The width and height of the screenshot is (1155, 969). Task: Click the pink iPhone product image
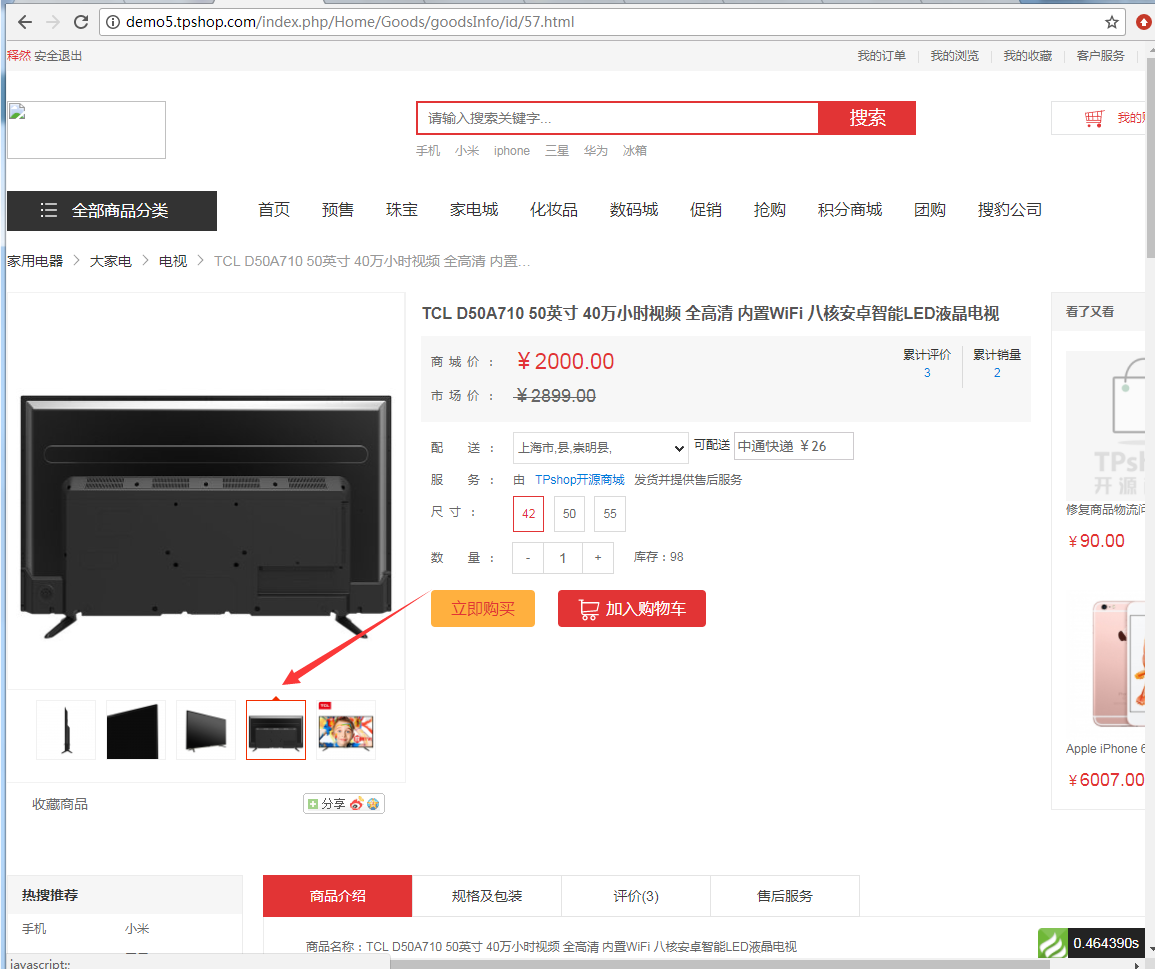pyautogui.click(x=1118, y=664)
